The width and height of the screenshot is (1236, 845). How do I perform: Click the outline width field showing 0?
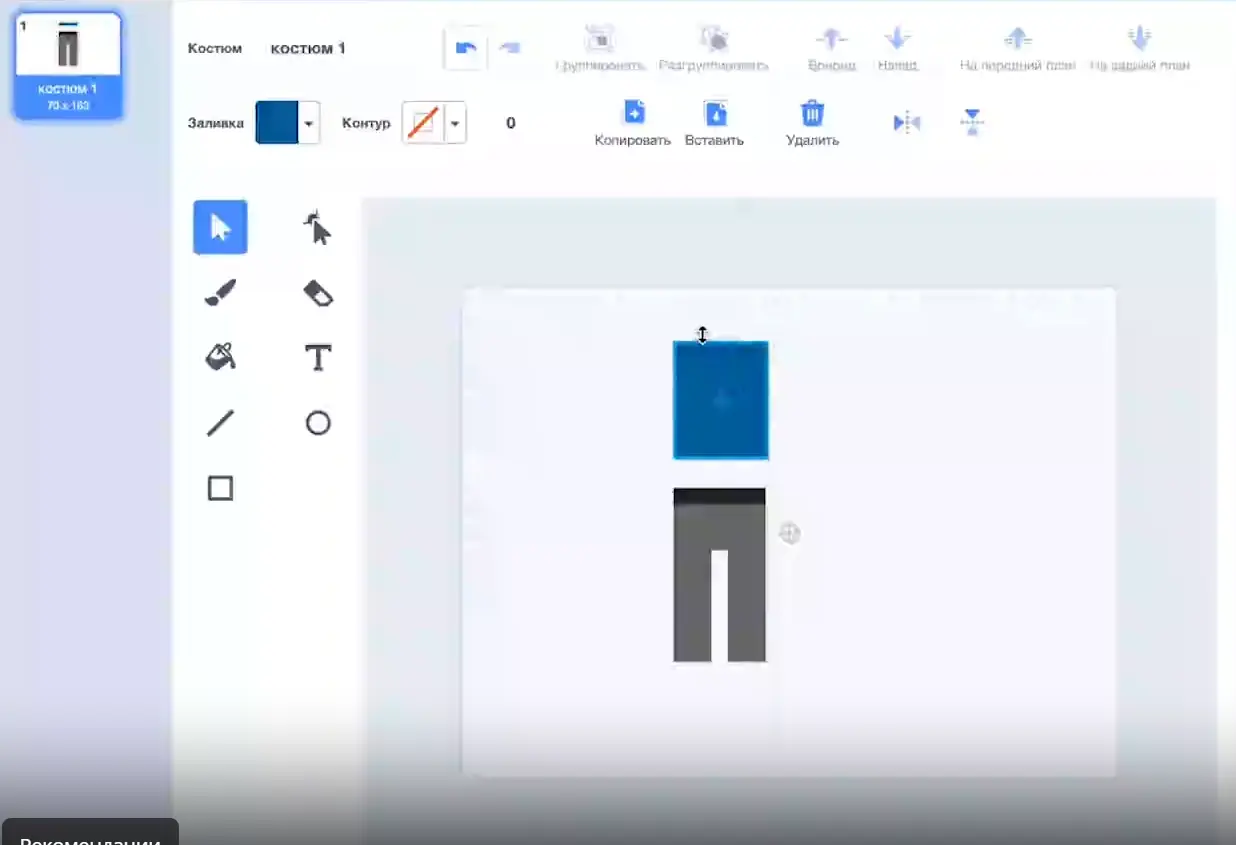(x=511, y=123)
